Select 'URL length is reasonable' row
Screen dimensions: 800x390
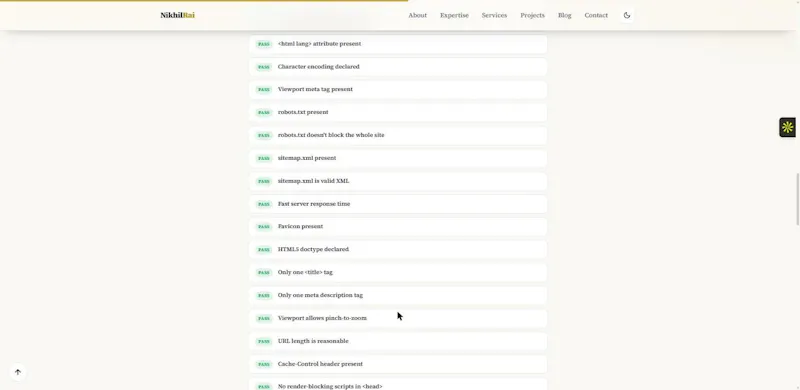point(398,342)
